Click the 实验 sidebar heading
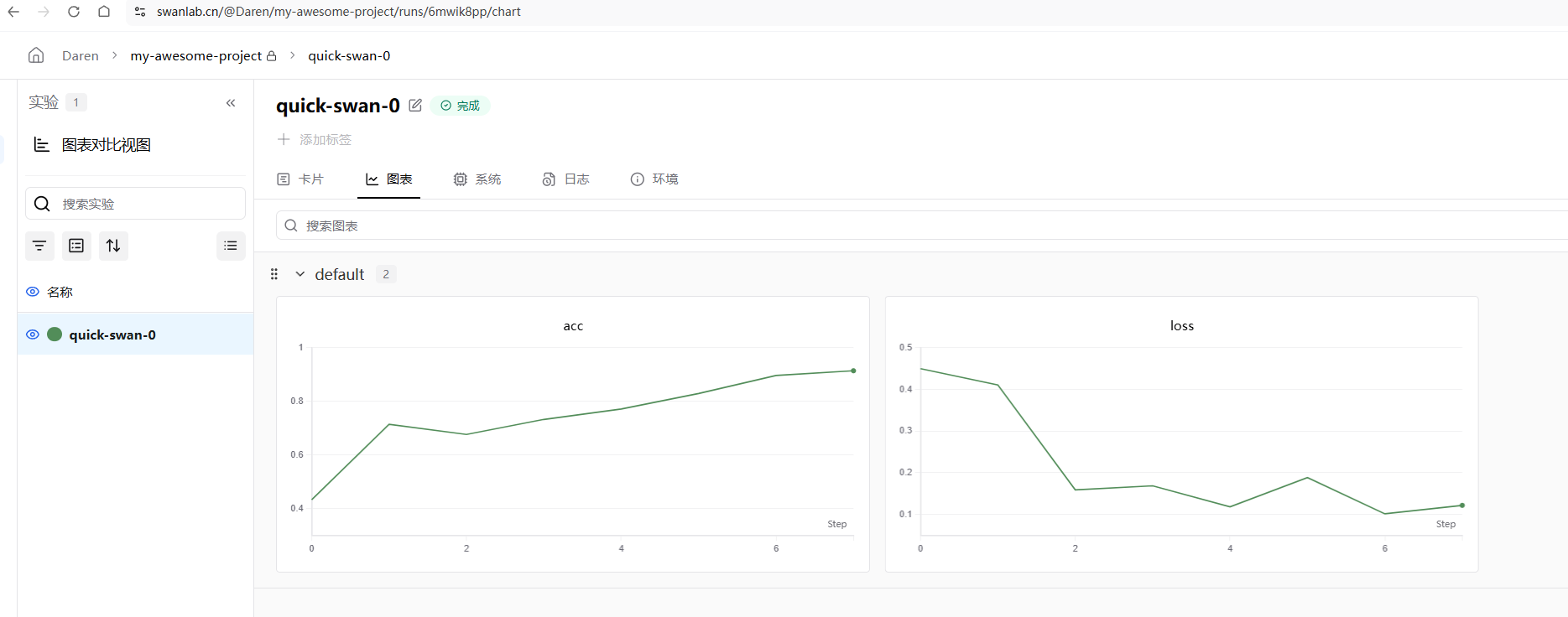This screenshot has height=617, width=1568. point(44,102)
